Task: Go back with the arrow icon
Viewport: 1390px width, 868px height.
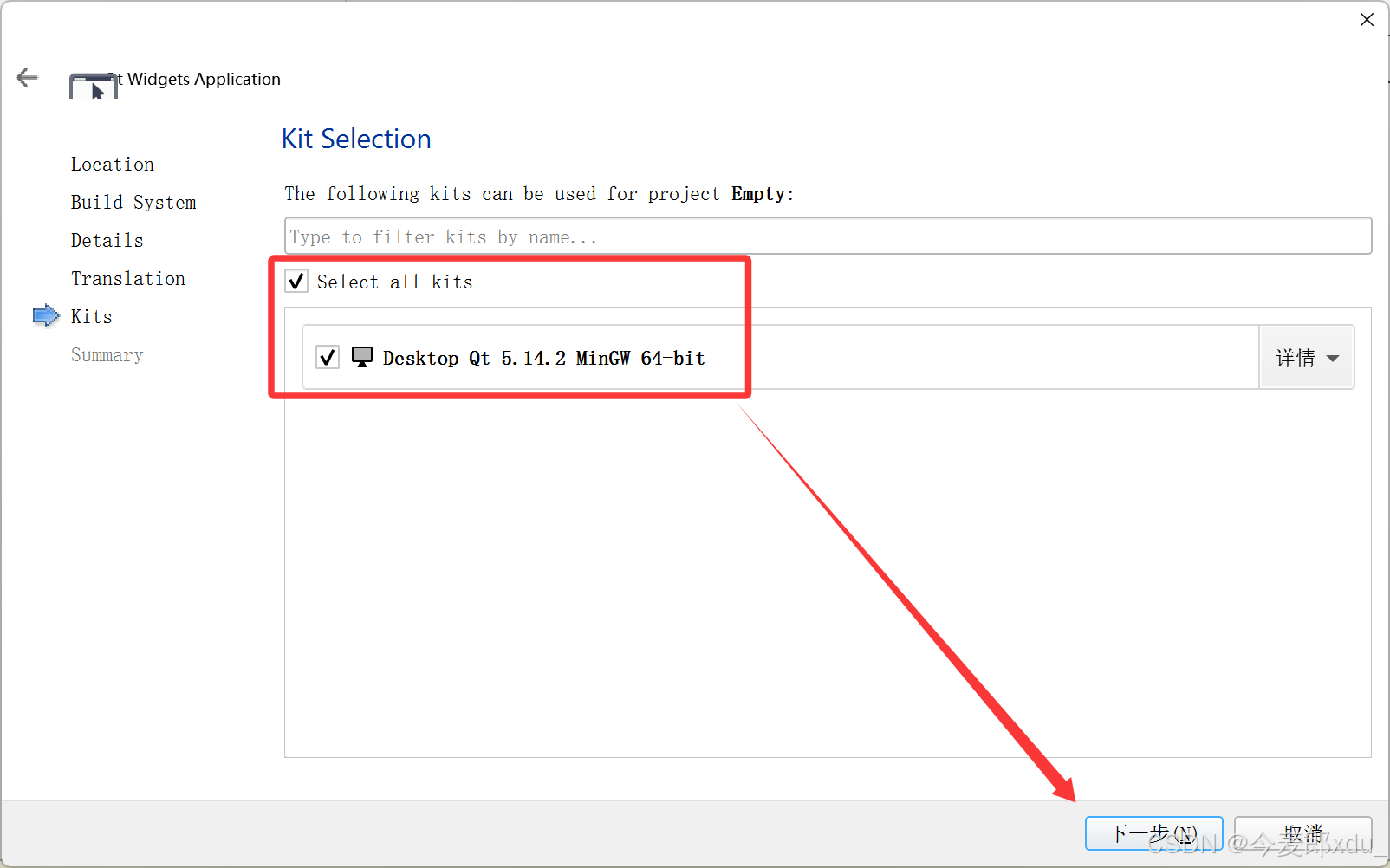Action: (x=28, y=78)
